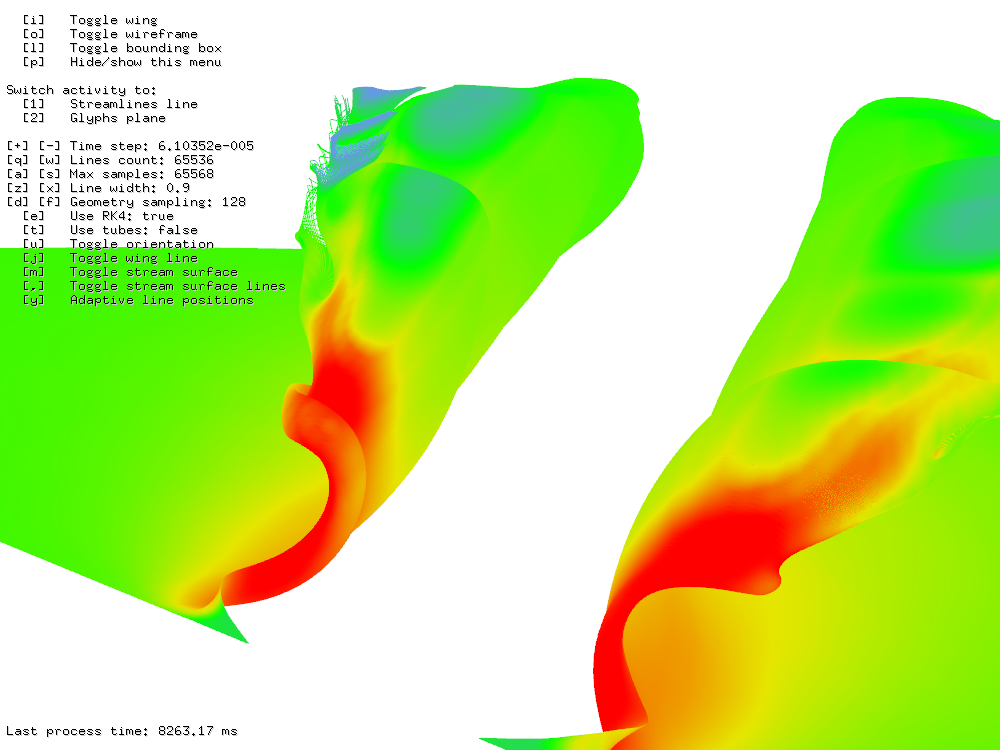Image resolution: width=1000 pixels, height=750 pixels.
Task: Toggle the wing menu entry
Action: pyautogui.click(x=113, y=20)
